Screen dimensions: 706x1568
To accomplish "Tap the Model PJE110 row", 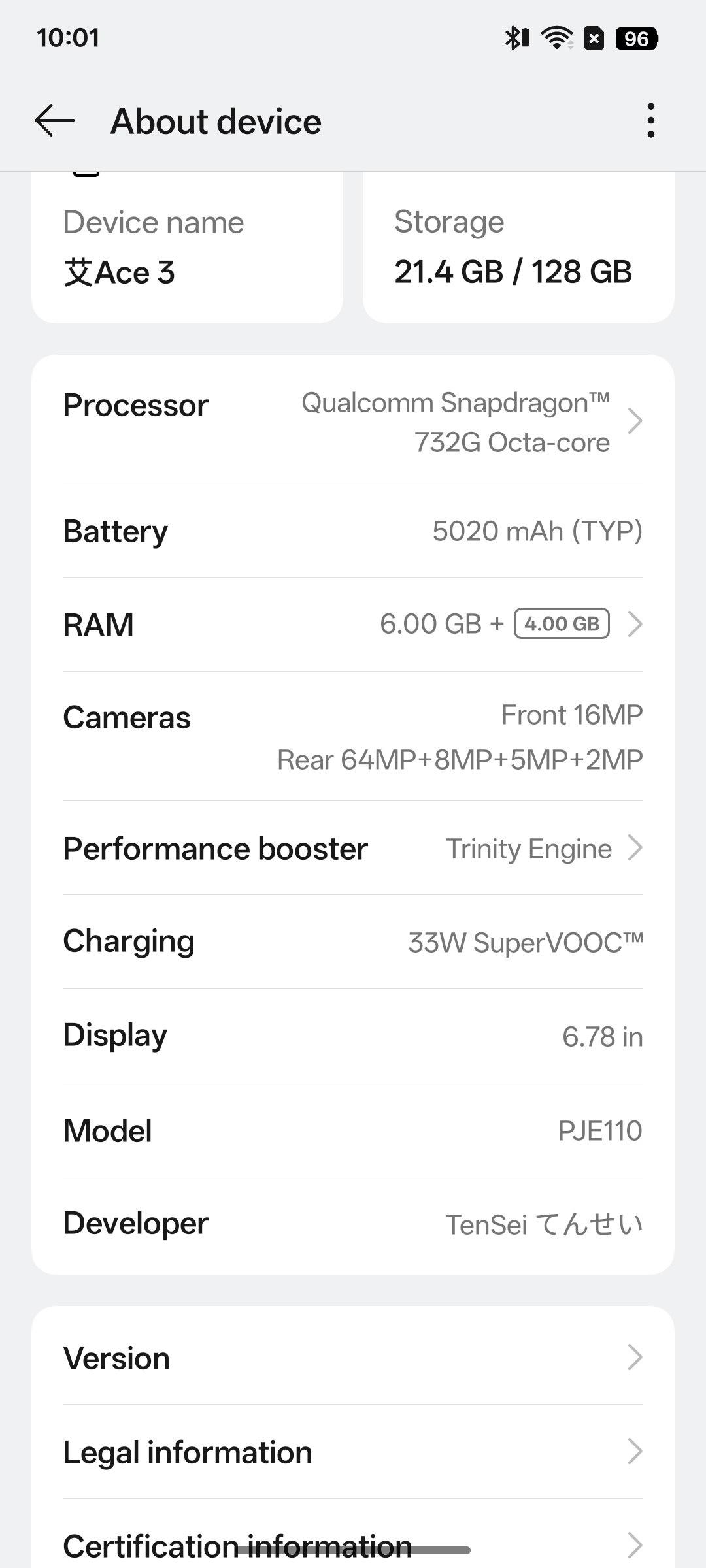I will tap(353, 1130).
